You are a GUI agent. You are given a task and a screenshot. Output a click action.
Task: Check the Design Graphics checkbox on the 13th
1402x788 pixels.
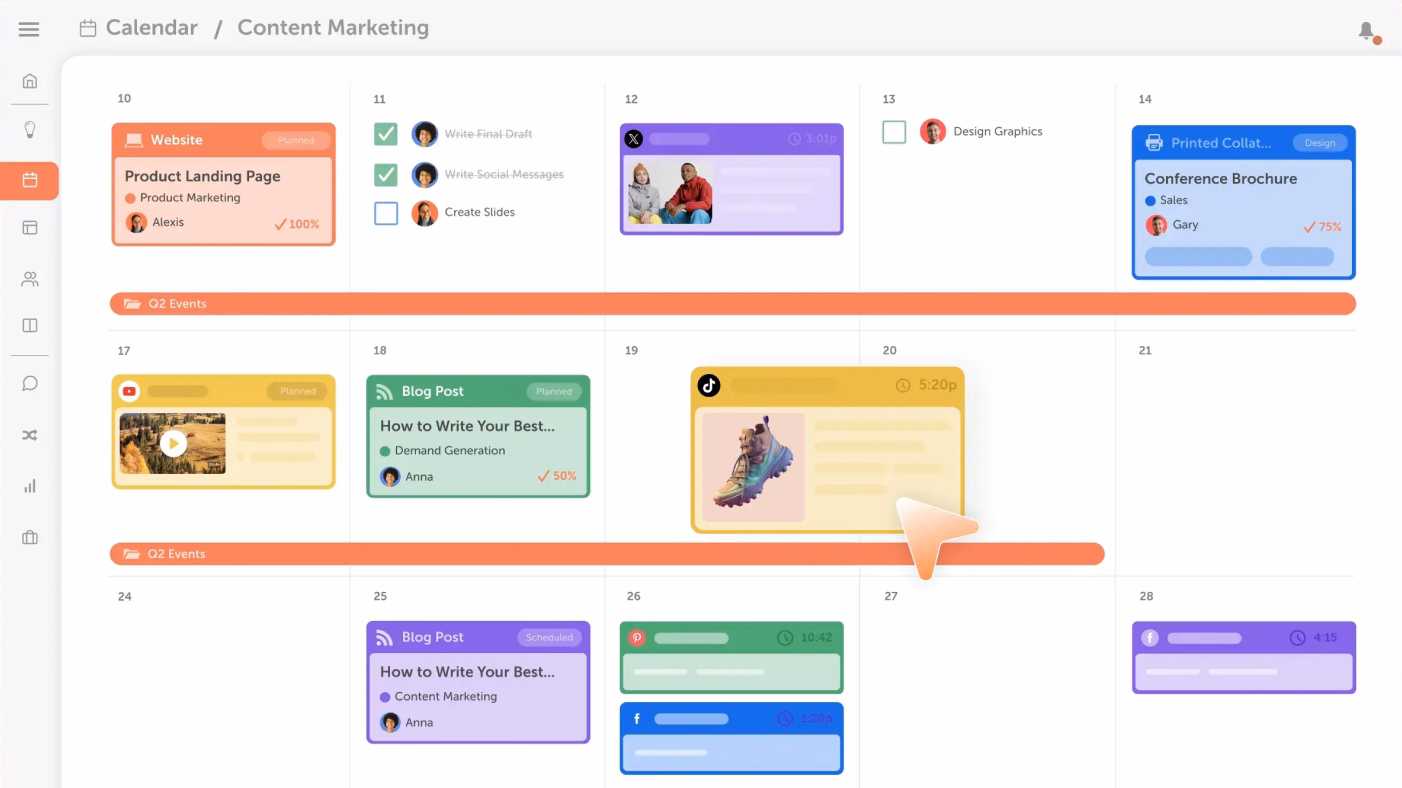pyautogui.click(x=894, y=131)
